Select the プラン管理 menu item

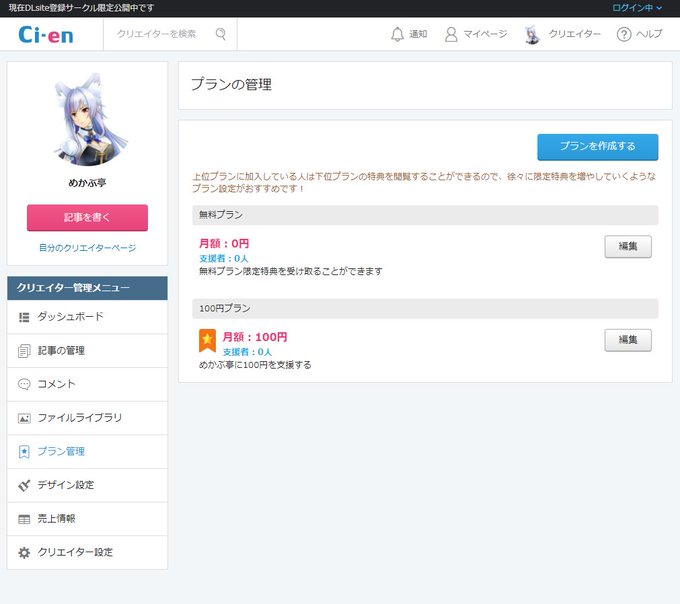tap(87, 452)
